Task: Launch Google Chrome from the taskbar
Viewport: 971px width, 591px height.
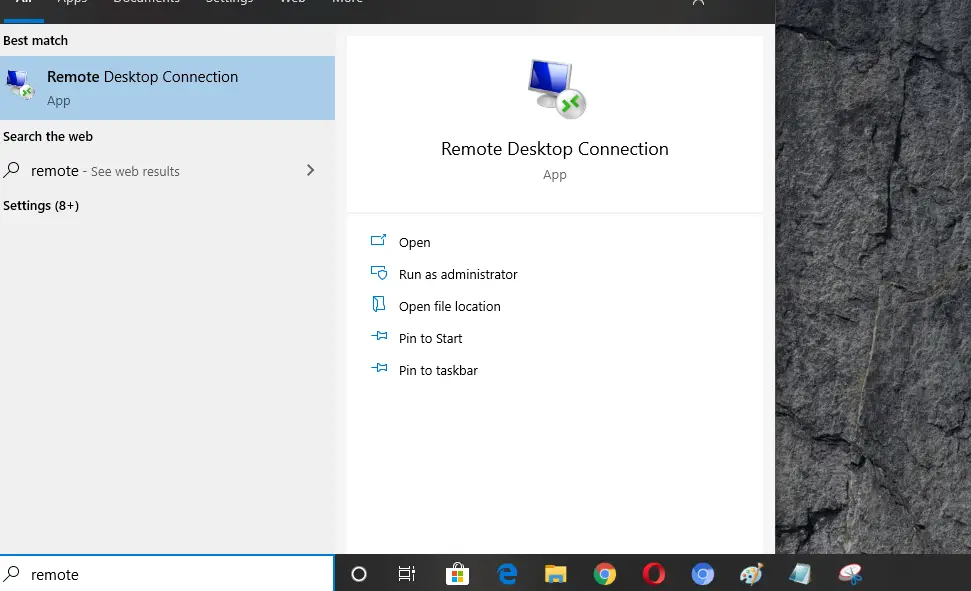Action: point(604,574)
